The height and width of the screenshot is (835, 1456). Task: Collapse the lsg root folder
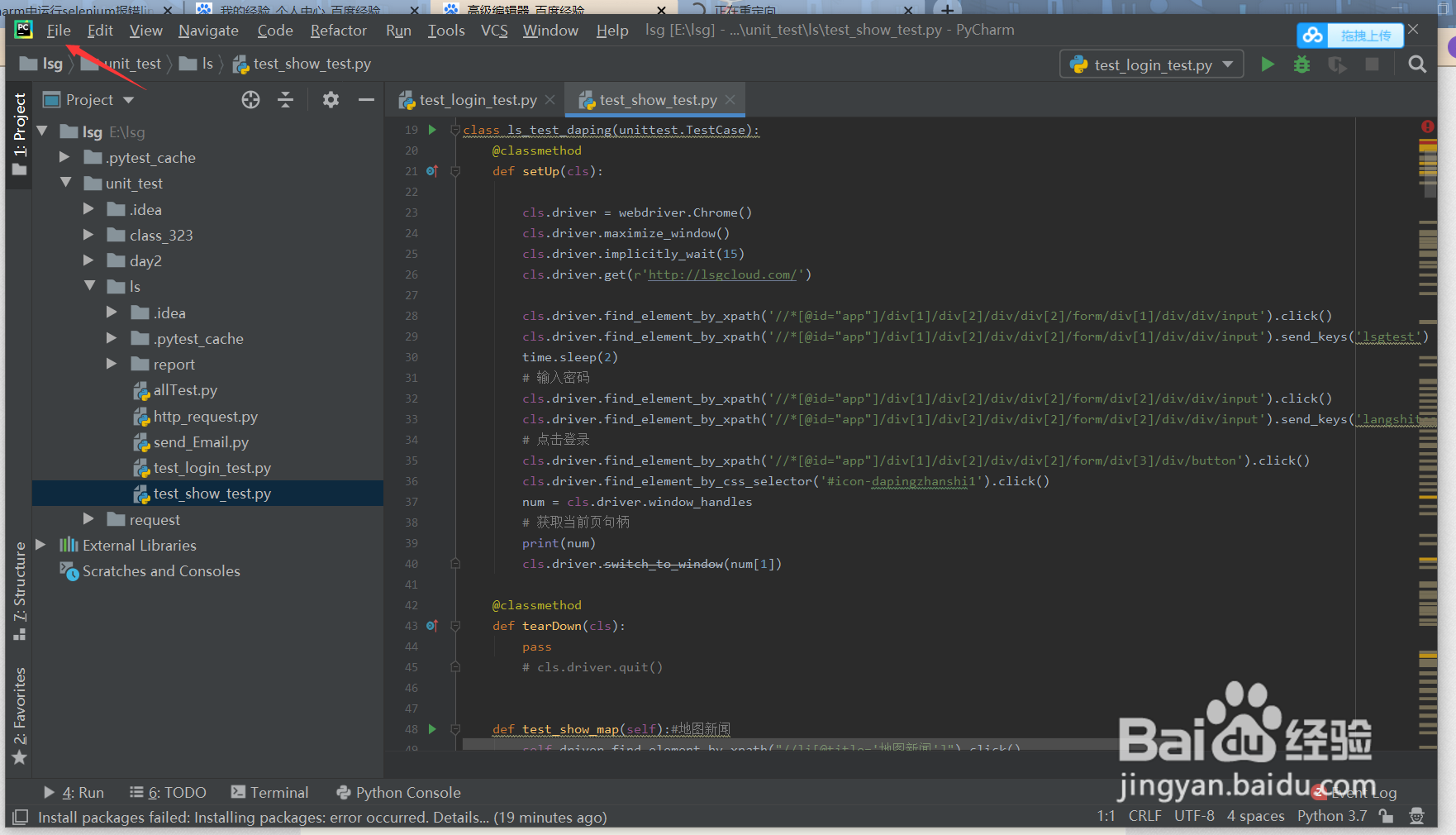coord(42,131)
